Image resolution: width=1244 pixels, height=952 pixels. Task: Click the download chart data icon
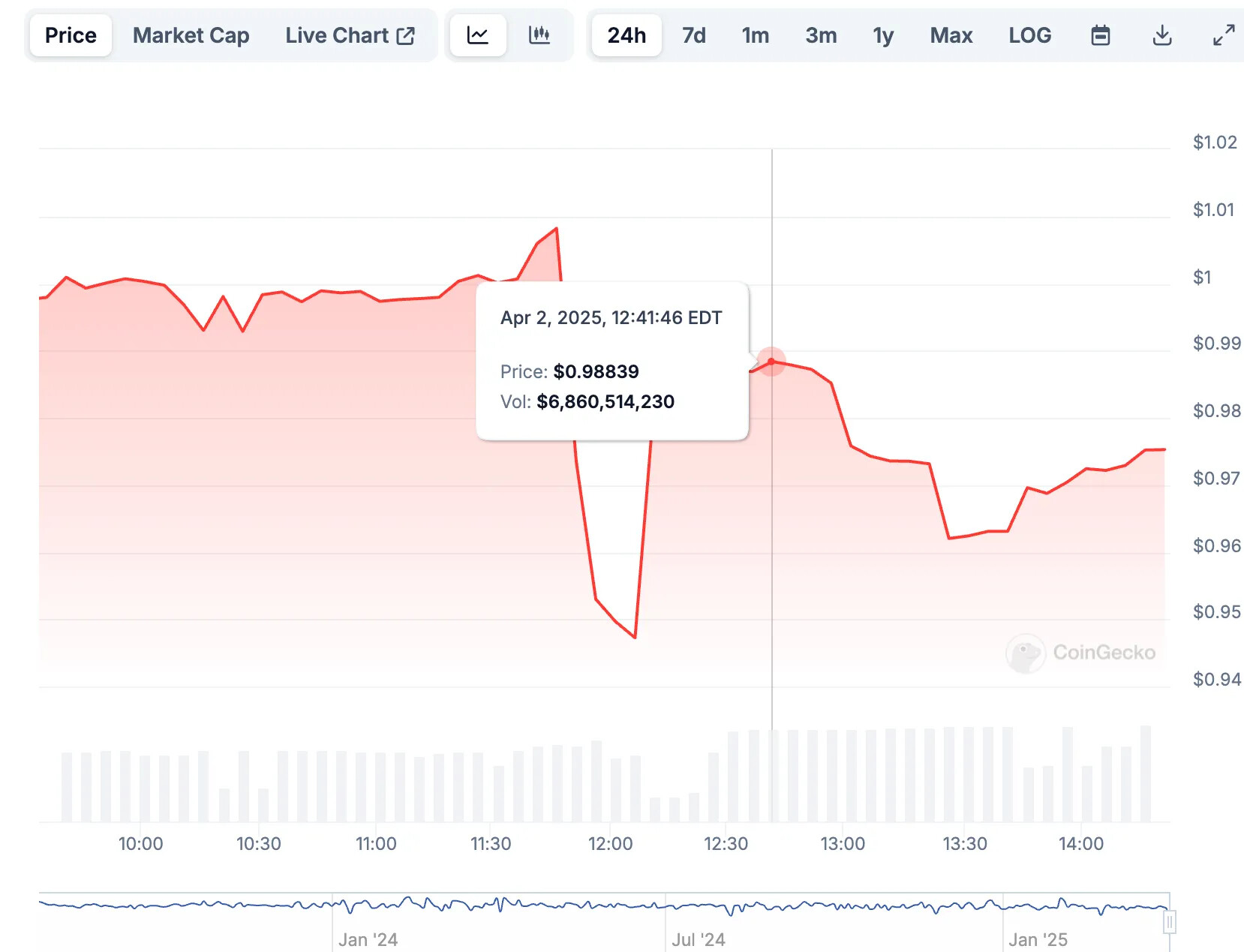1161,35
